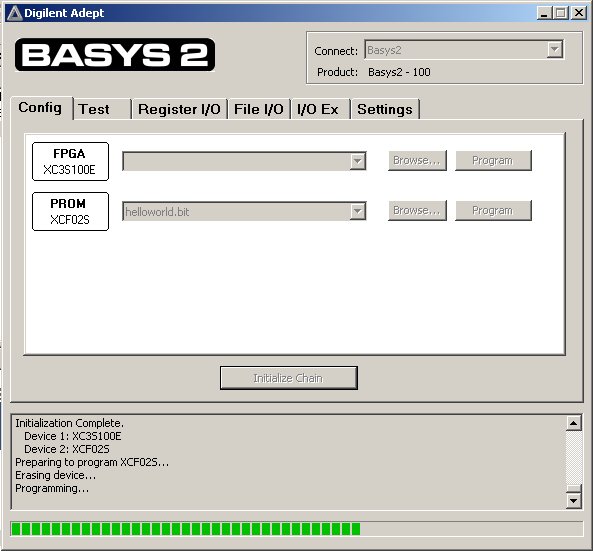Image resolution: width=593 pixels, height=551 pixels.
Task: Click the 'Erasing device...' log line
Action: click(x=56, y=475)
